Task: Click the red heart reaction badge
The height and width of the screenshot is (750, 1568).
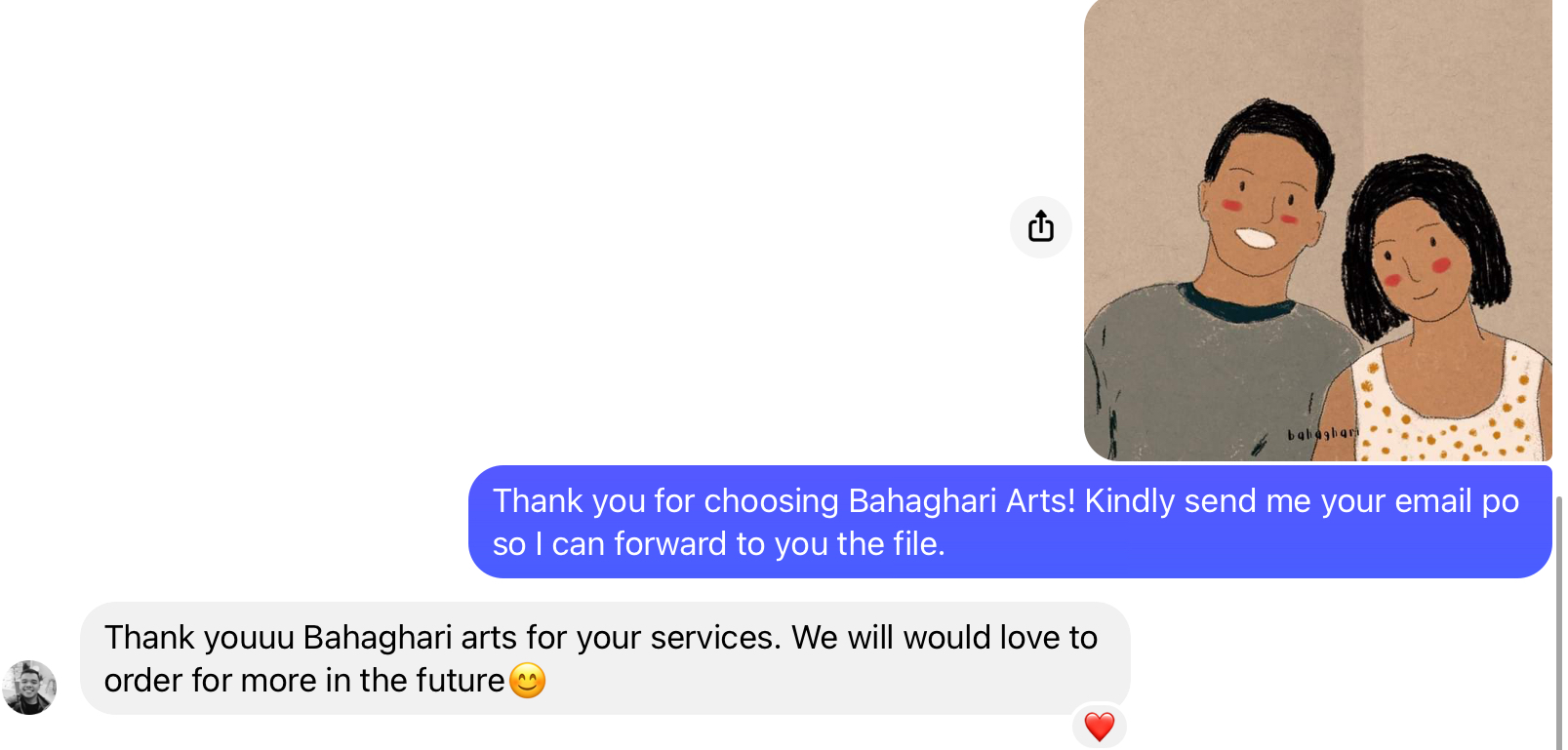Action: pyautogui.click(x=1100, y=727)
